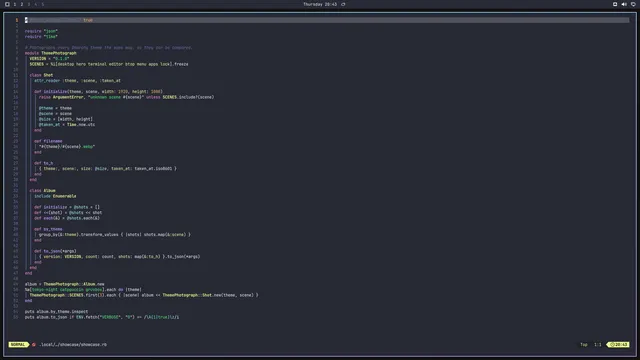
Task: Click the highlighted first line with true
Action: (x=327, y=20)
